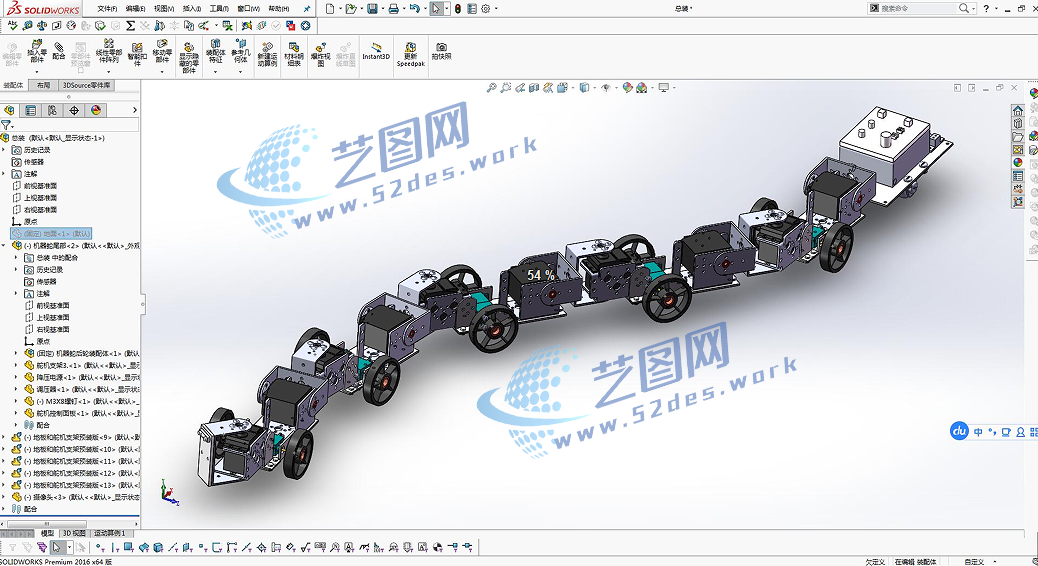The width and height of the screenshot is (1038, 566).
Task: Open the 工具(T) menu
Action: [219, 9]
